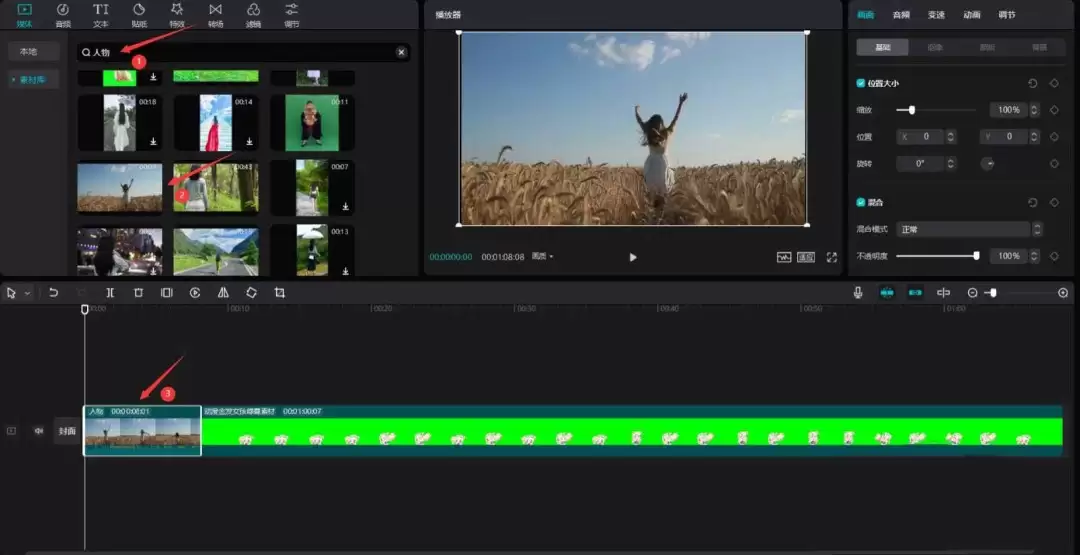This screenshot has height=555, width=1080.
Task: Toggle the 位置大小 checkbox
Action: [x=861, y=83]
